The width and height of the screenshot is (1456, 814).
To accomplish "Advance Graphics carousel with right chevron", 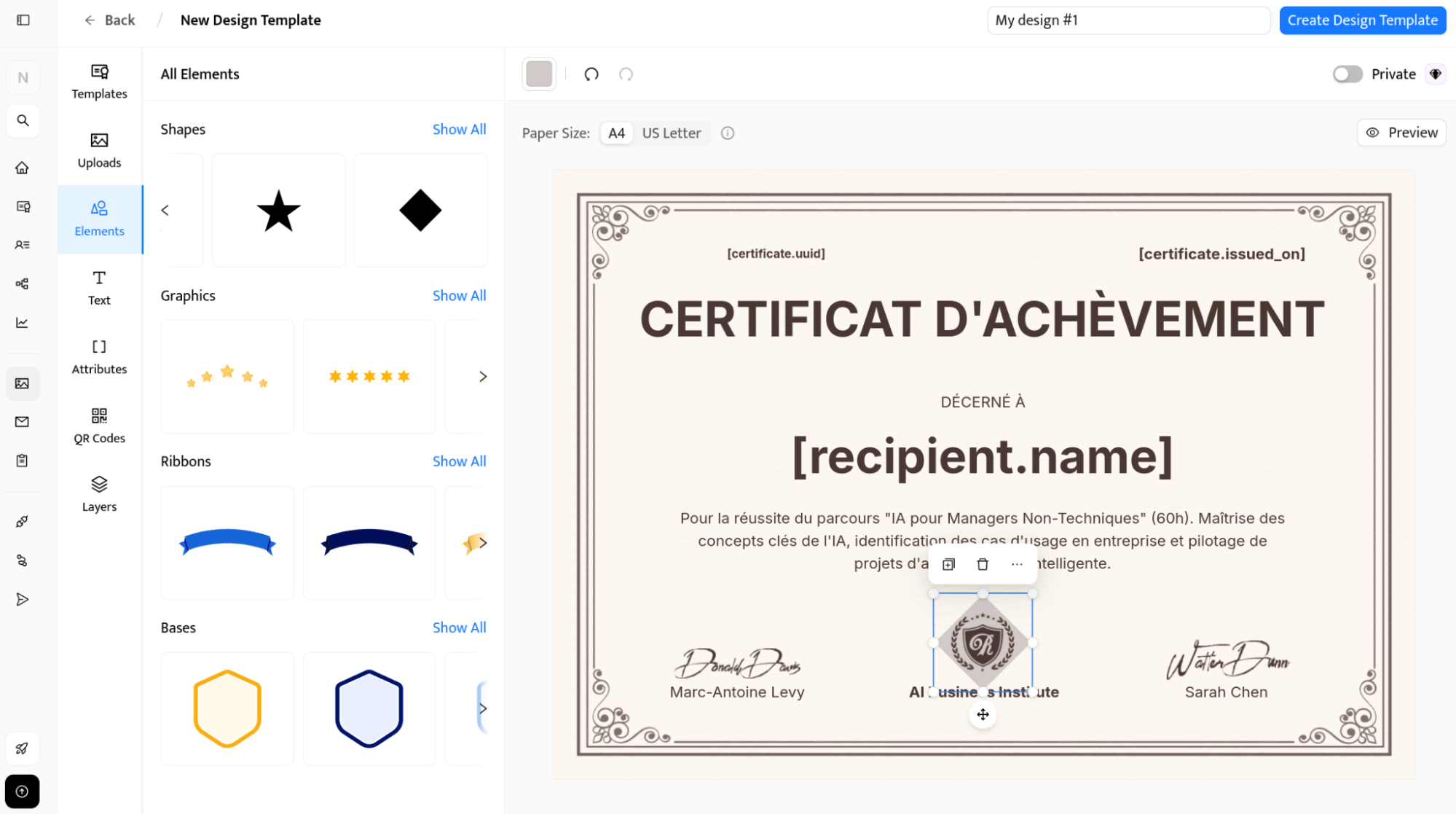I will (482, 376).
